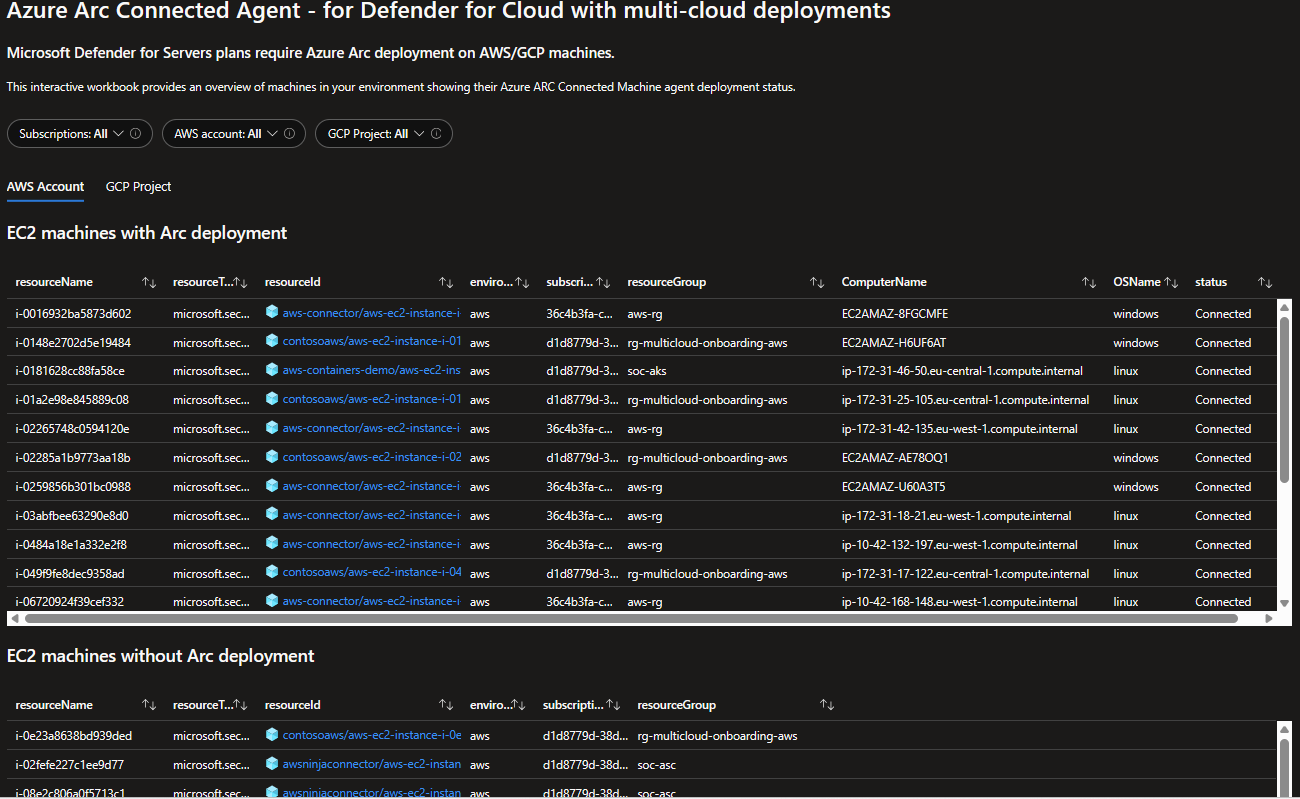Sort the resourceGroup column in the lower table
Viewport: 1300px width, 799px height.
click(826, 705)
